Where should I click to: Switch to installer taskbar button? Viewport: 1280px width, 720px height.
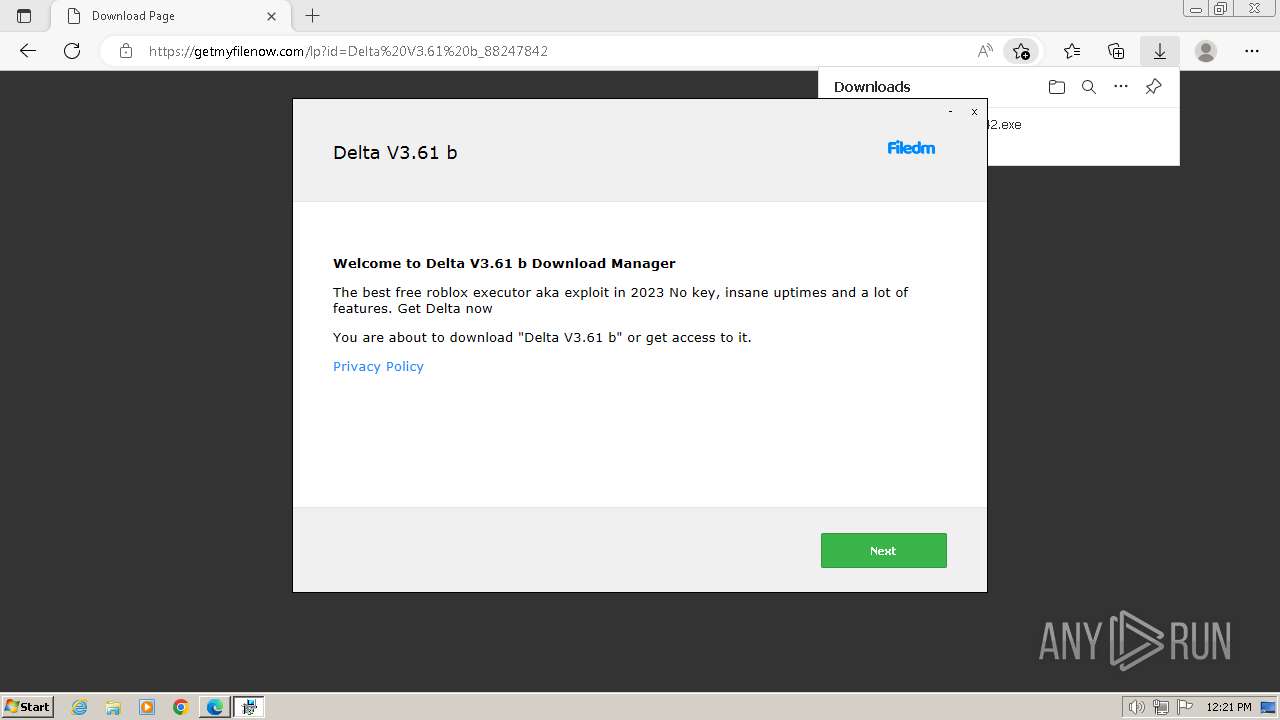(x=249, y=707)
